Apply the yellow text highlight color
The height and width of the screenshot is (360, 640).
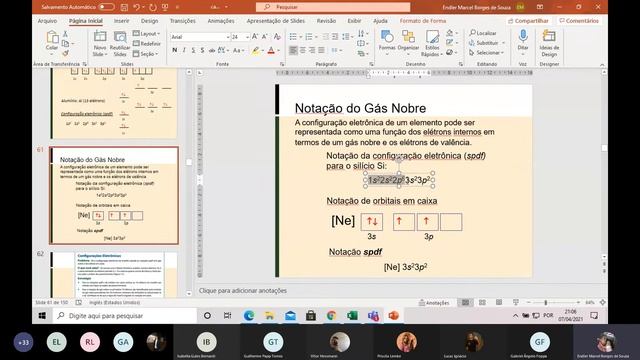click(256, 50)
